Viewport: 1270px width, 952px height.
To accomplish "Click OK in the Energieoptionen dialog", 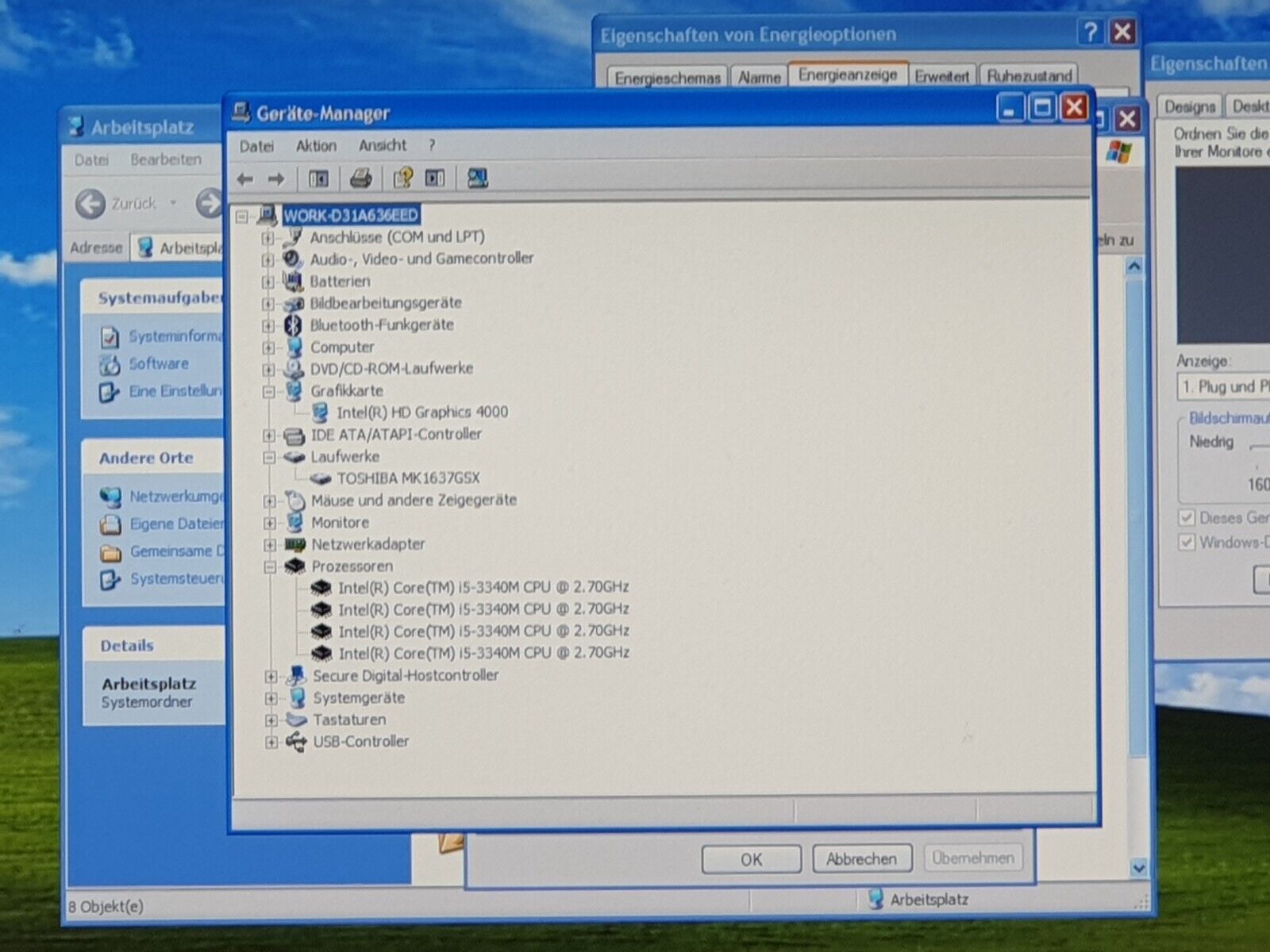I will 751,859.
